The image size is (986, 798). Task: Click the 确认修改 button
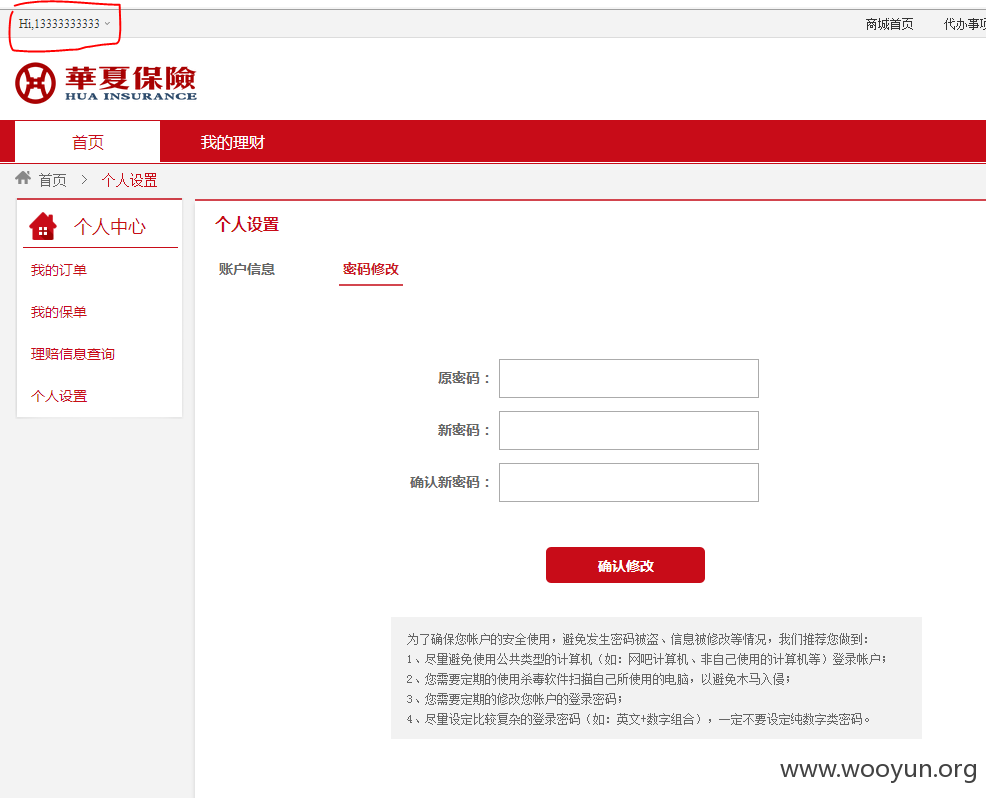coord(625,565)
